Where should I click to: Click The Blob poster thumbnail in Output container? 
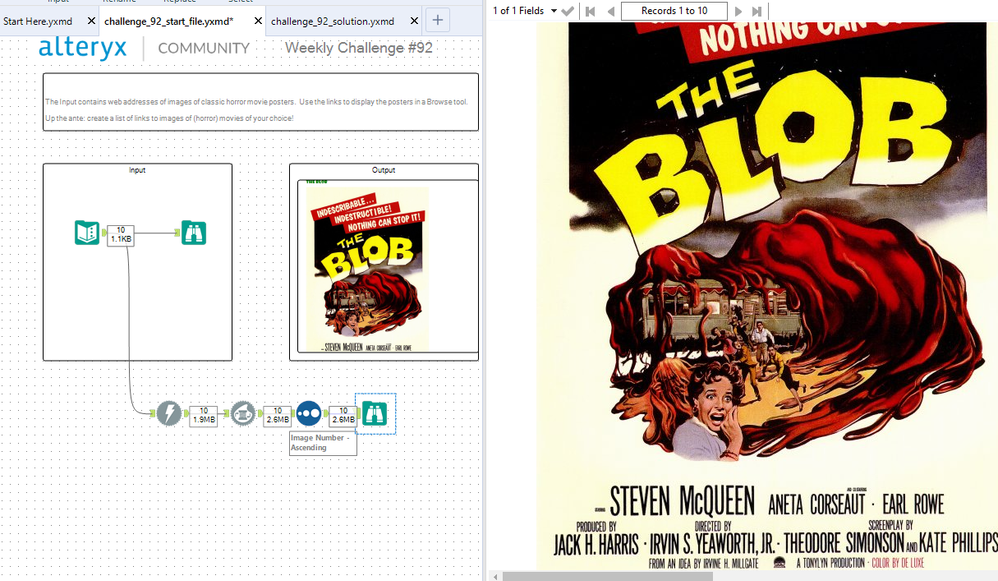(x=367, y=269)
